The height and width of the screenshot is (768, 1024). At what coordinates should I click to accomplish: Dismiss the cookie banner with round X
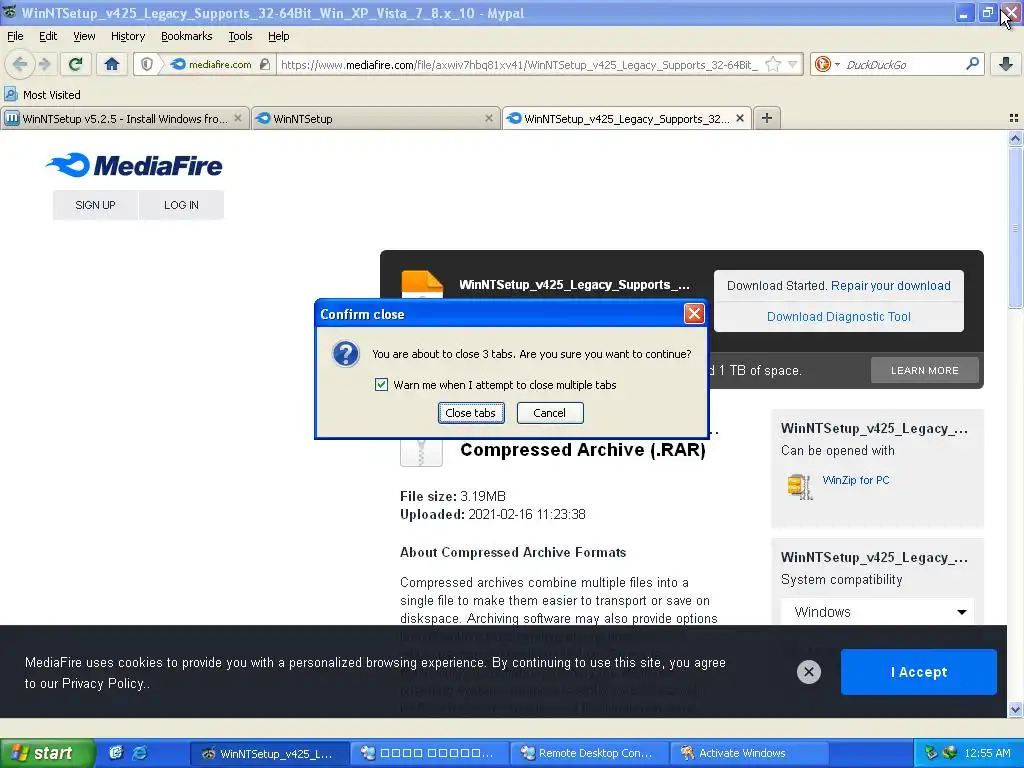click(x=808, y=671)
